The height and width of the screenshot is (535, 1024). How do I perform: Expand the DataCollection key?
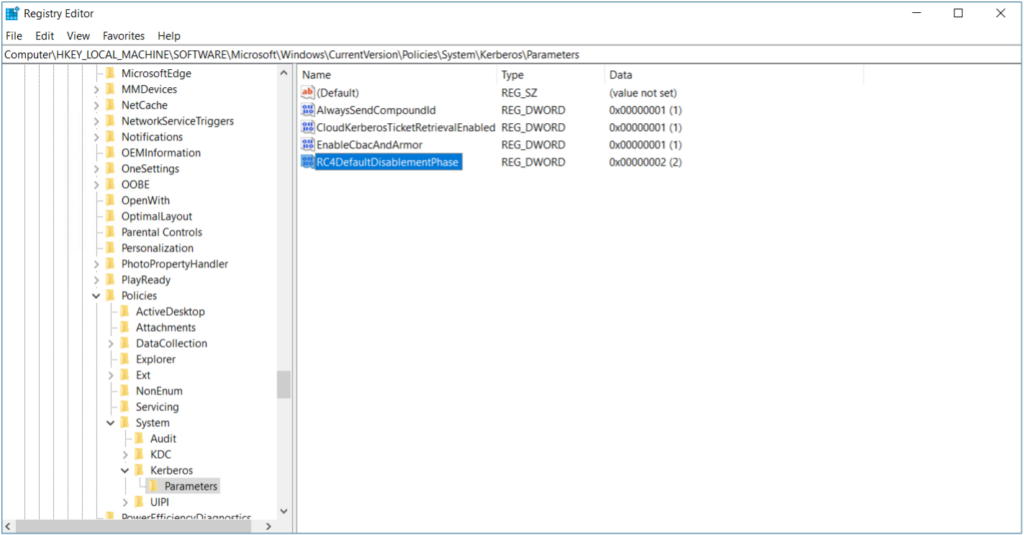tap(111, 343)
